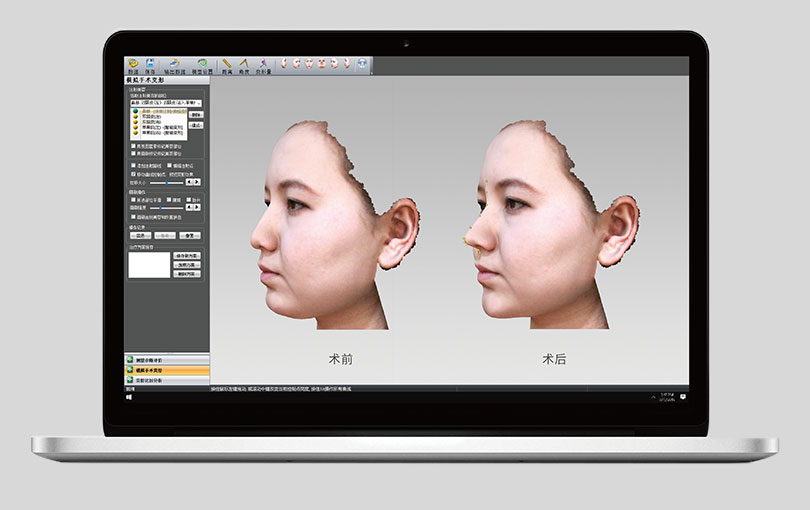Select the distance (距离) measurement tool
The height and width of the screenshot is (510, 810).
228,65
